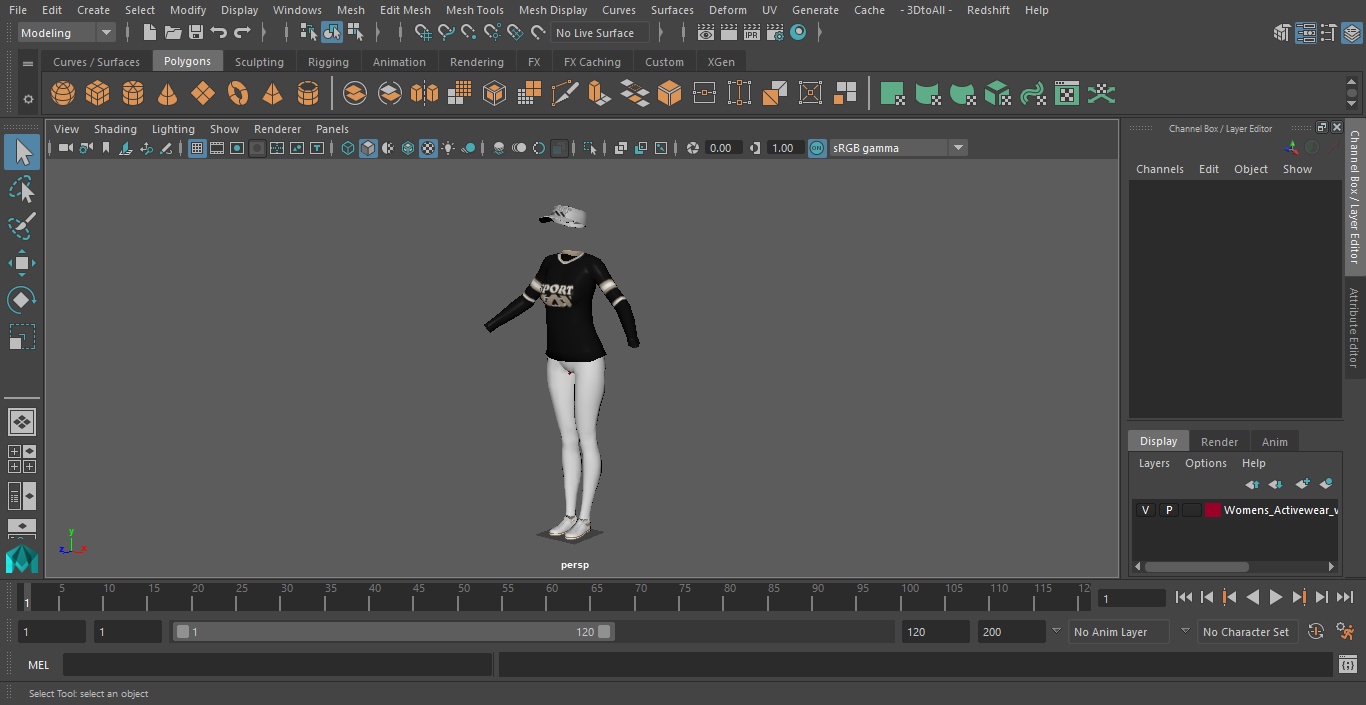Image resolution: width=1366 pixels, height=705 pixels.
Task: Select the Lasso tool in toolbox
Action: click(x=22, y=189)
